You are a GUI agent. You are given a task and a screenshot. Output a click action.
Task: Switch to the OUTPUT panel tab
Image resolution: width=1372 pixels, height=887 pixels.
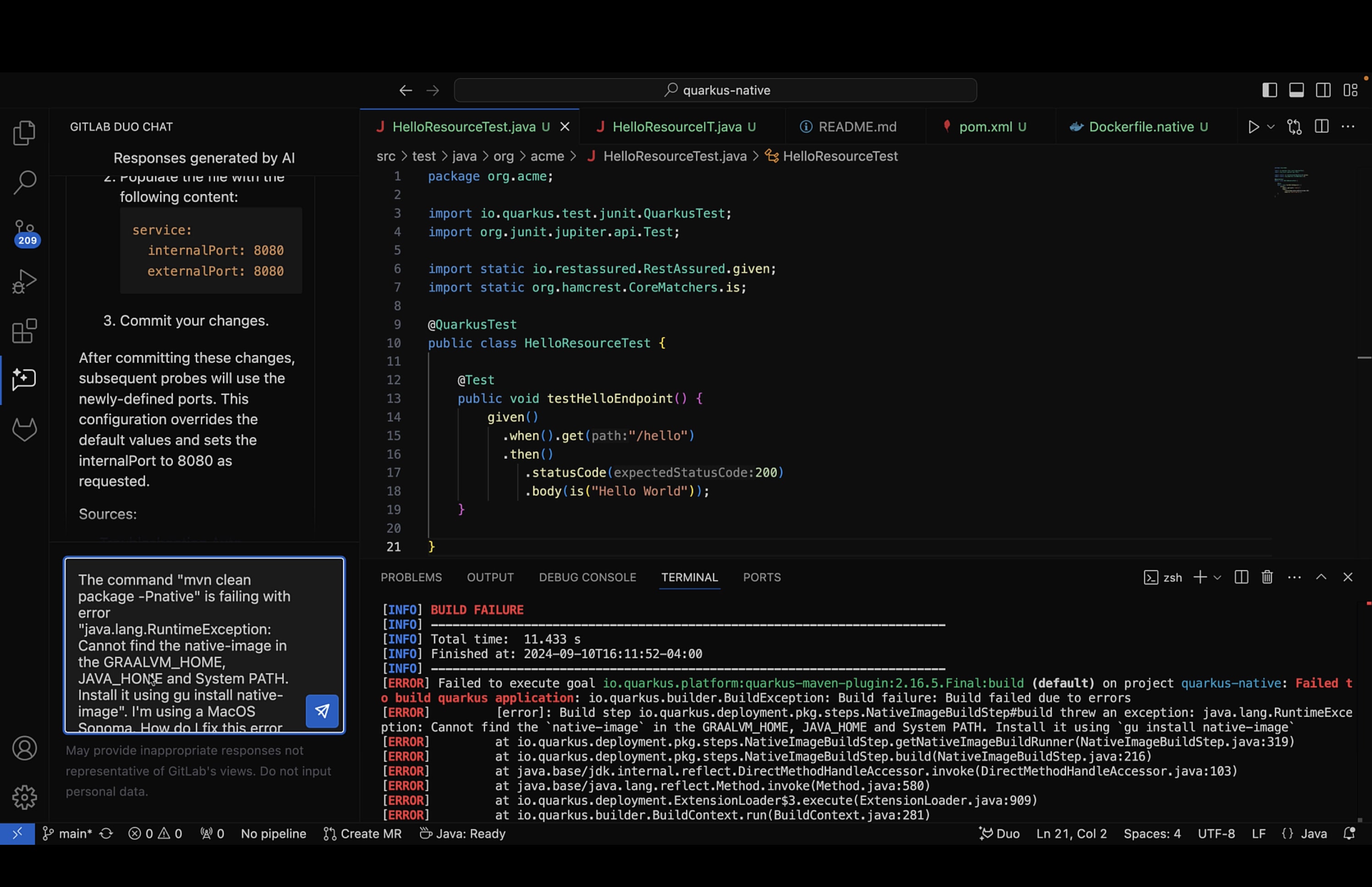[x=490, y=577]
